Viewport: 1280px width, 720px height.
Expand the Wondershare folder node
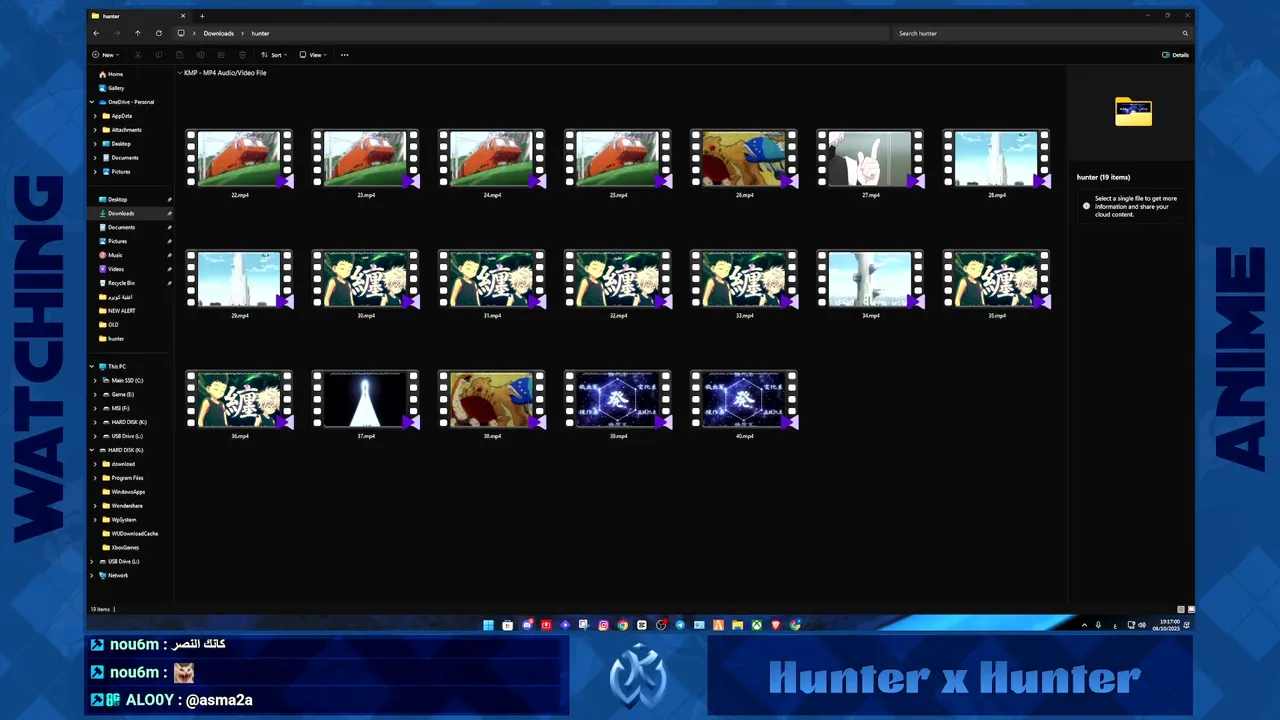(x=95, y=506)
